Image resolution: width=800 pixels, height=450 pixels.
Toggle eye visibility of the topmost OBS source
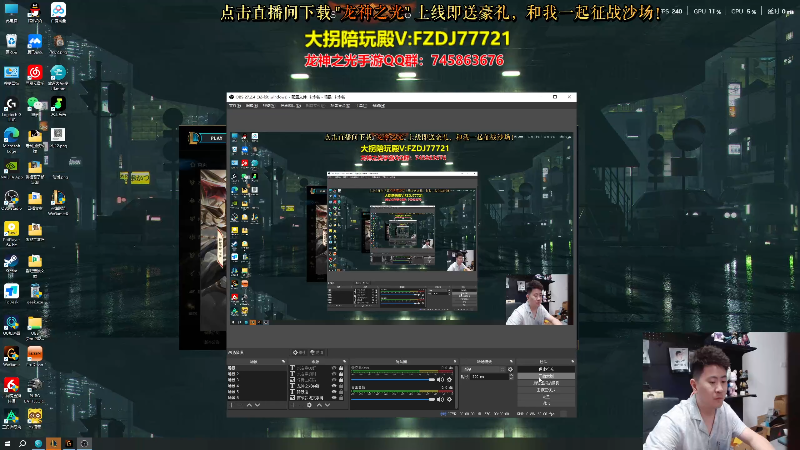click(x=334, y=368)
